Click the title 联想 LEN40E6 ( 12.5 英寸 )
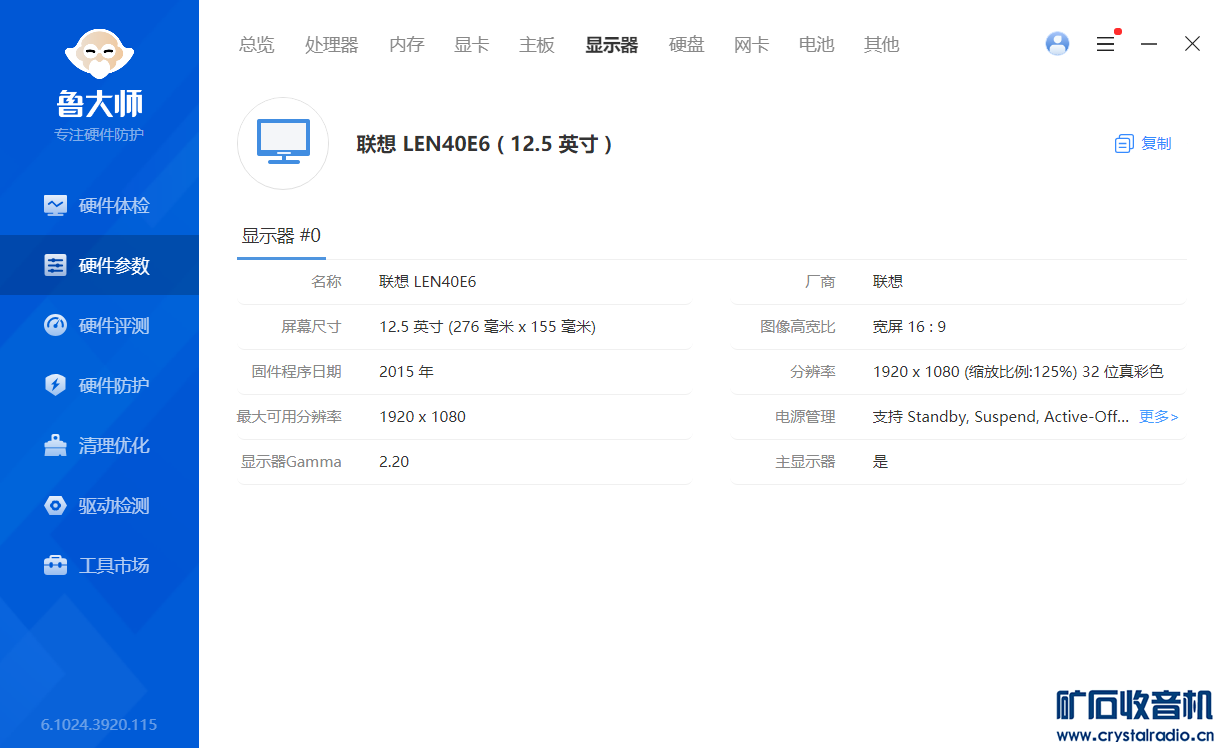Screen dimensions: 1222x748 (485, 144)
